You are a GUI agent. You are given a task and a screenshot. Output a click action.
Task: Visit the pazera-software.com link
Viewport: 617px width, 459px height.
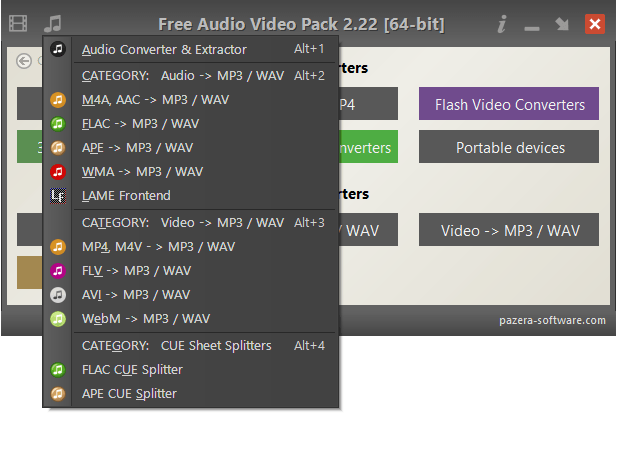click(552, 320)
